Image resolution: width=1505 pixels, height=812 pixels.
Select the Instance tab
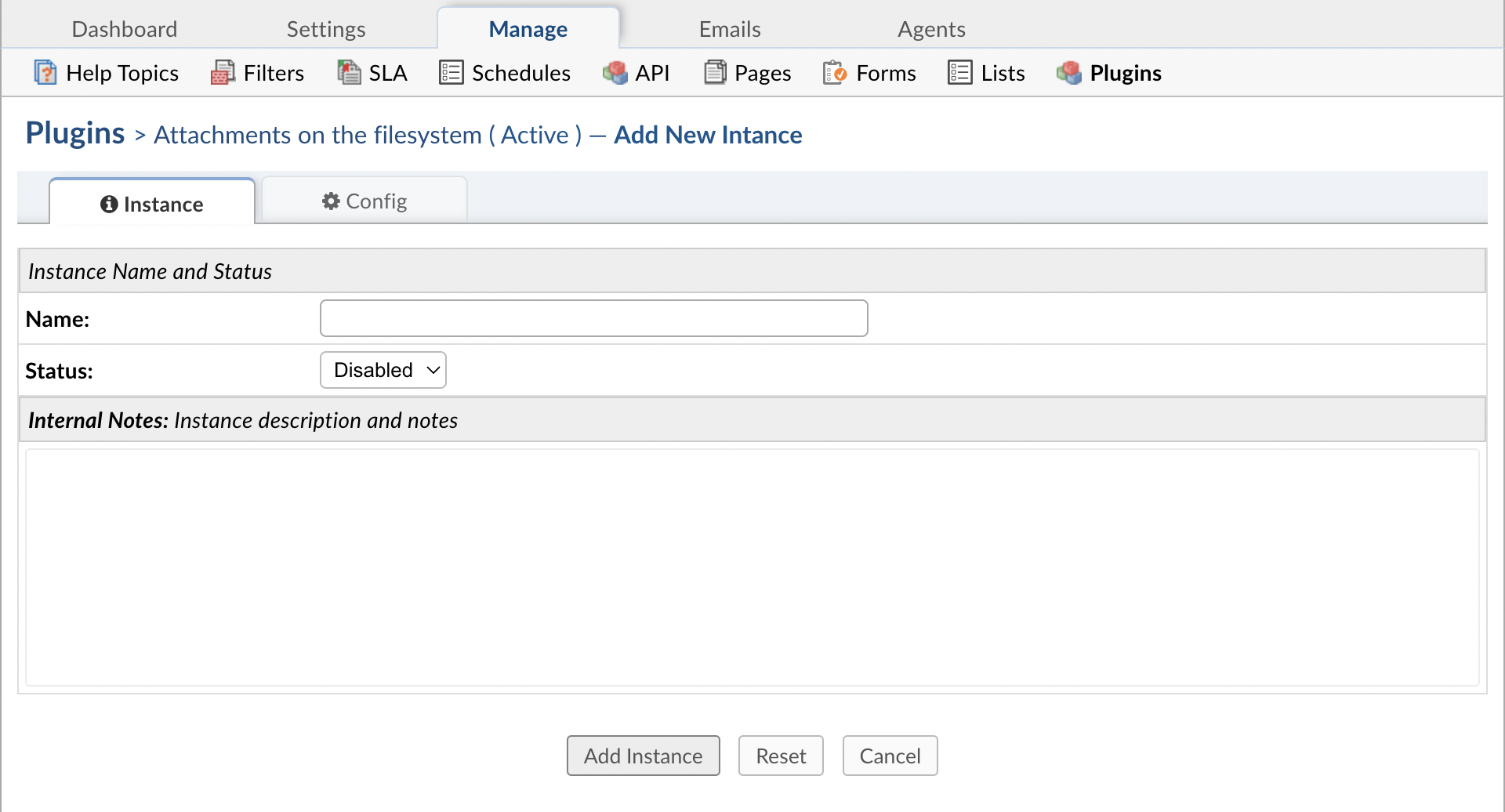click(x=152, y=203)
